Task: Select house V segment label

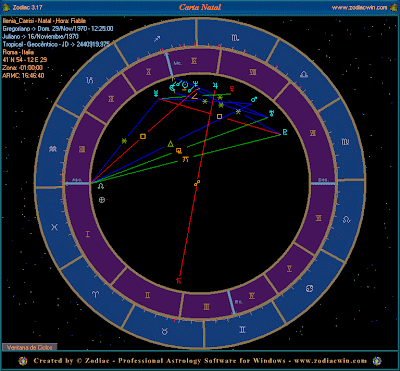Action: pyautogui.click(x=289, y=268)
